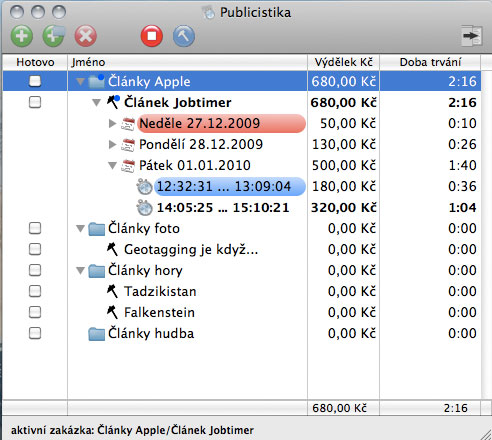Collapse the Články Apple folder
The height and width of the screenshot is (440, 492).
point(80,81)
